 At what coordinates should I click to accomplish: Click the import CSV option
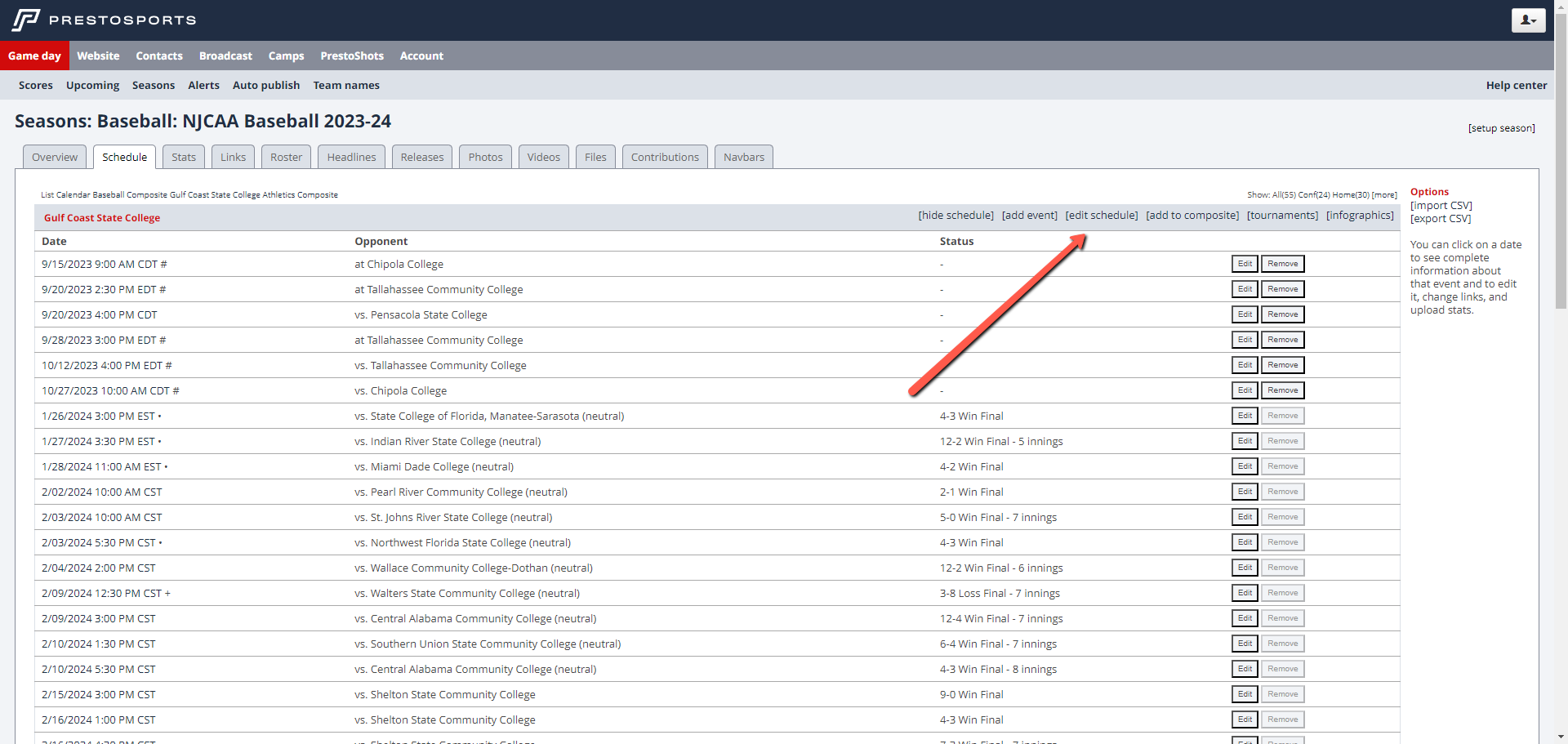[x=1441, y=206]
